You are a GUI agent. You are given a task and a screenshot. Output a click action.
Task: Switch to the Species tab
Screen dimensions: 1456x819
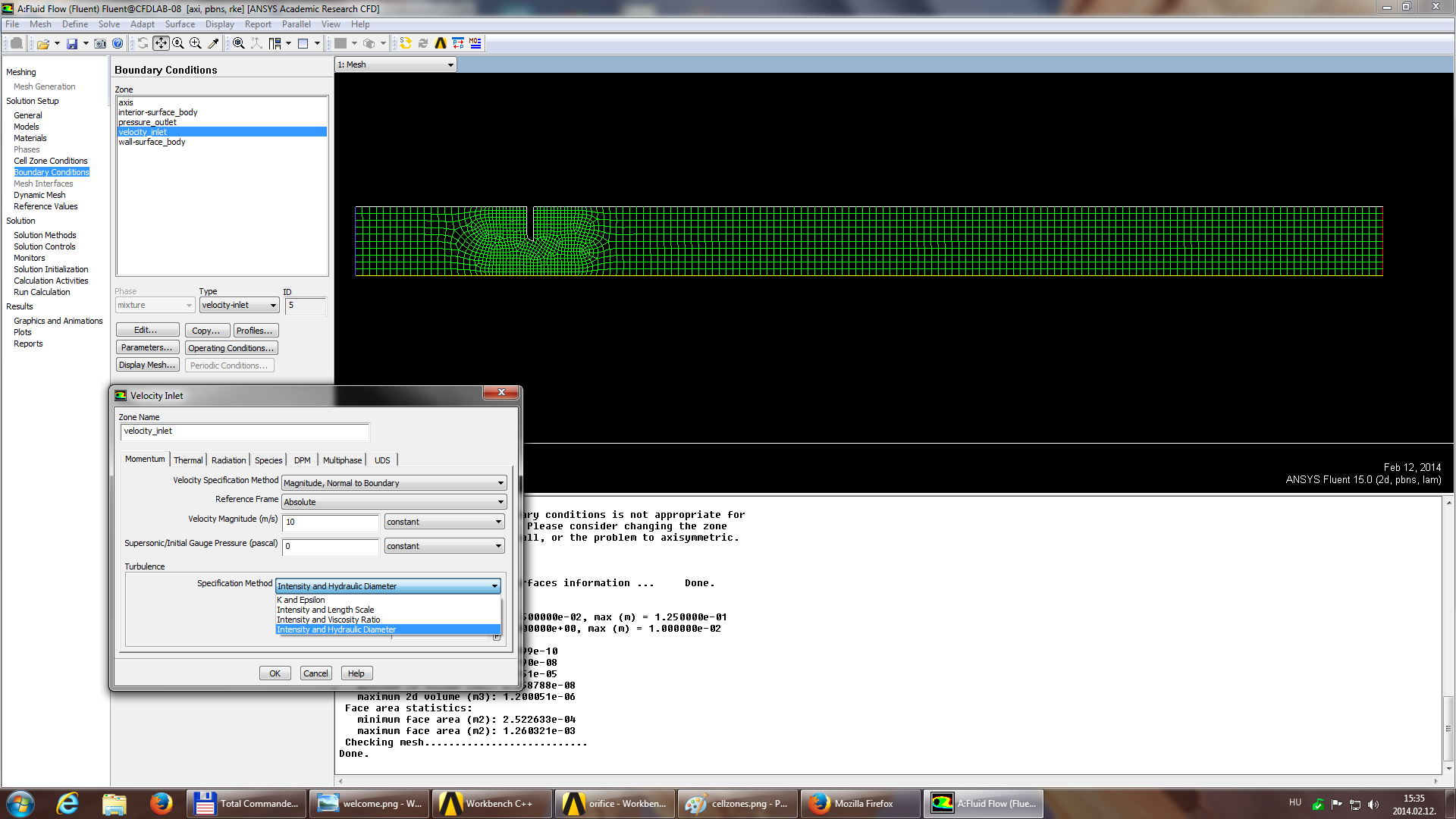pos(268,460)
